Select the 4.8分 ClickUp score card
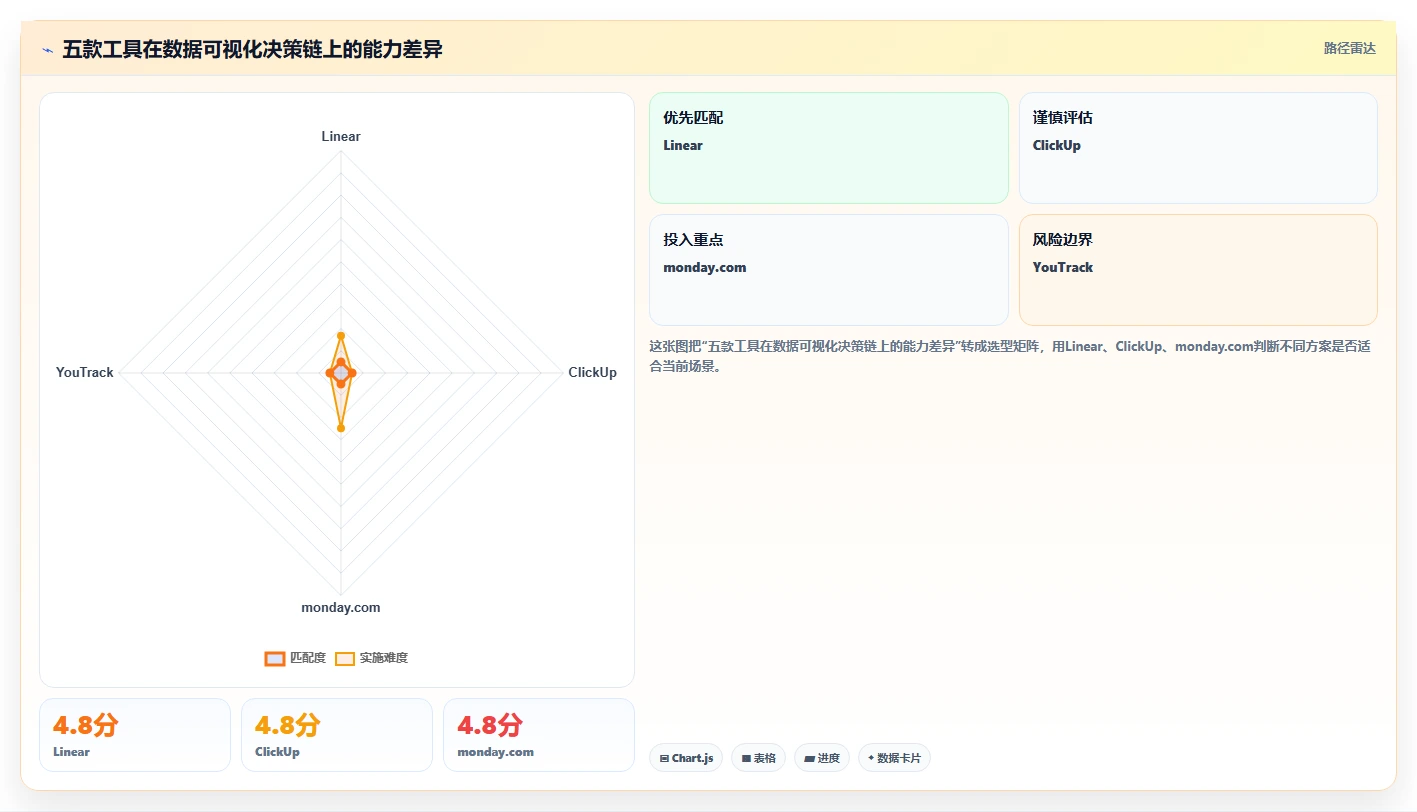Viewport: 1417px width, 812px height. (x=337, y=735)
